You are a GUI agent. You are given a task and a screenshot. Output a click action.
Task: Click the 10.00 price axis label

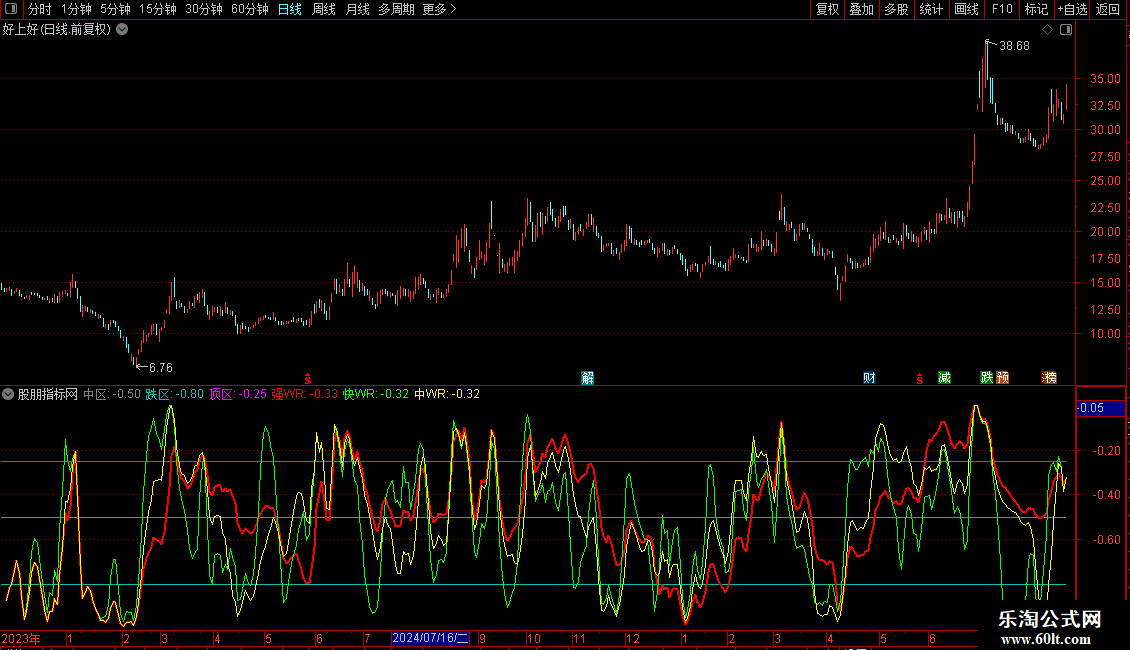click(x=1105, y=334)
